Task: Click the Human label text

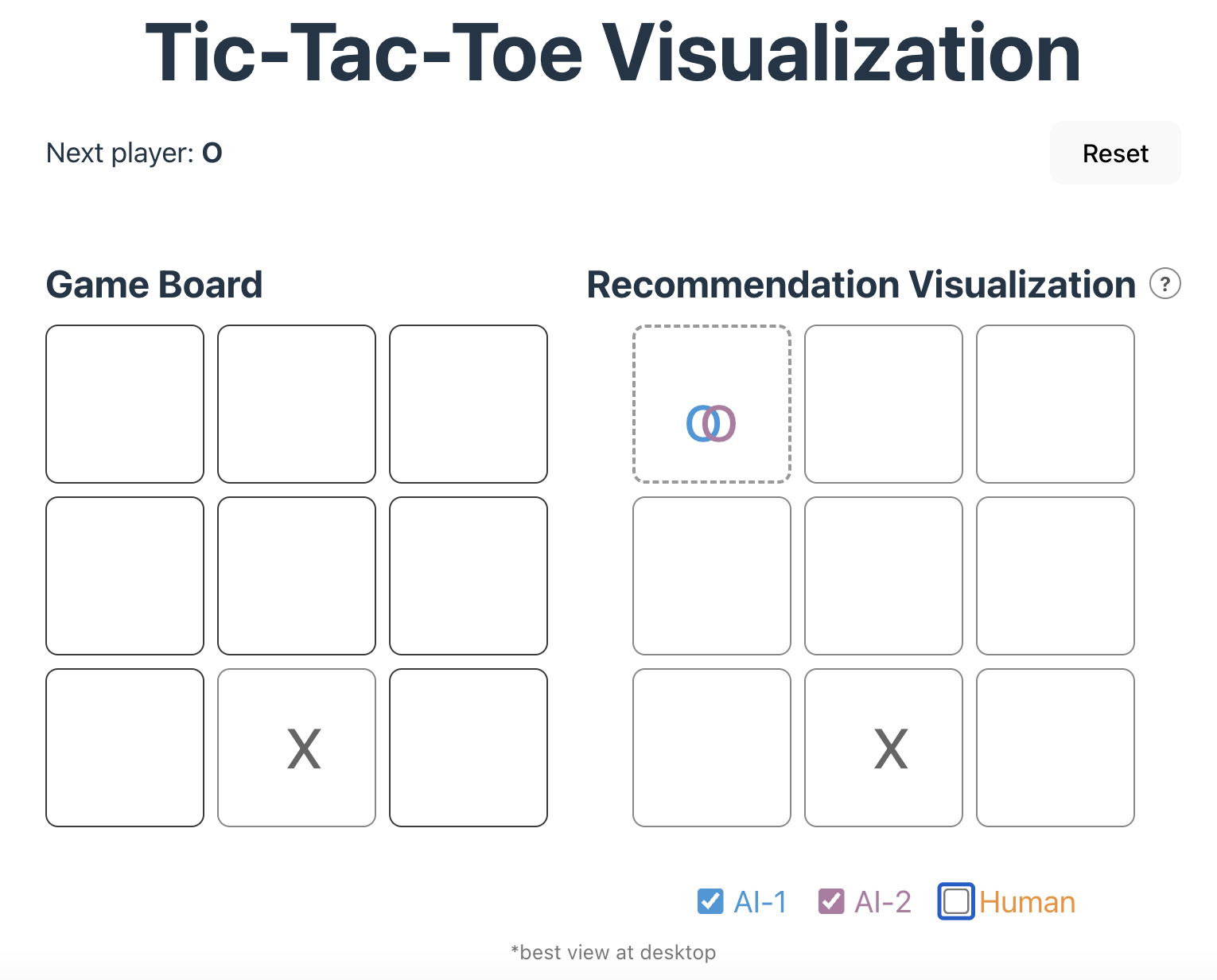Action: tap(1027, 902)
